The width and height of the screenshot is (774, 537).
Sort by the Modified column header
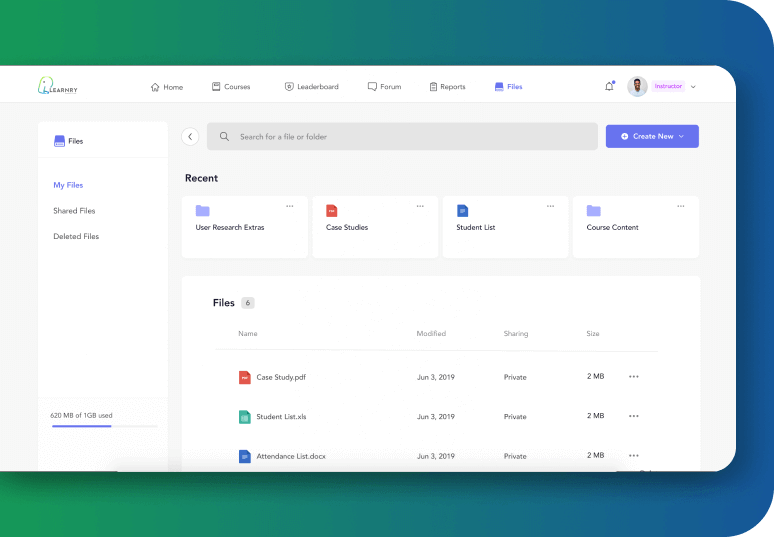(431, 334)
